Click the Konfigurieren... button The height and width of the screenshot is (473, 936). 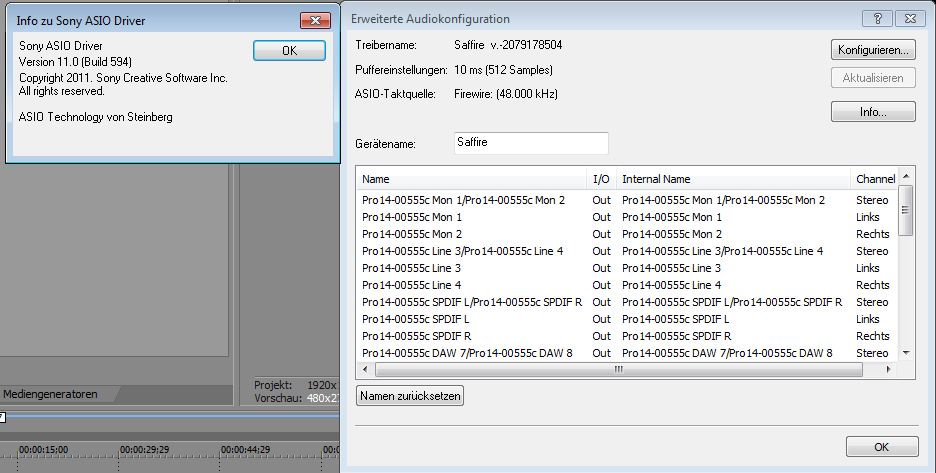coord(873,50)
